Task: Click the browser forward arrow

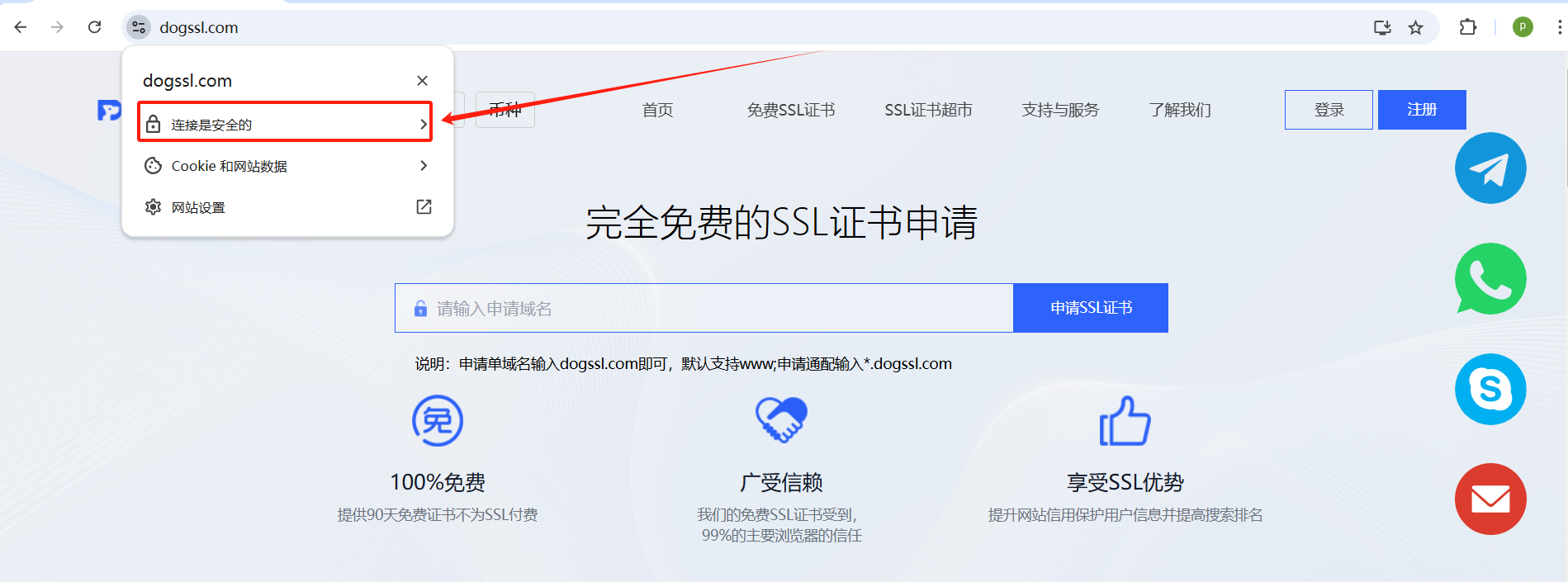Action: point(57,27)
